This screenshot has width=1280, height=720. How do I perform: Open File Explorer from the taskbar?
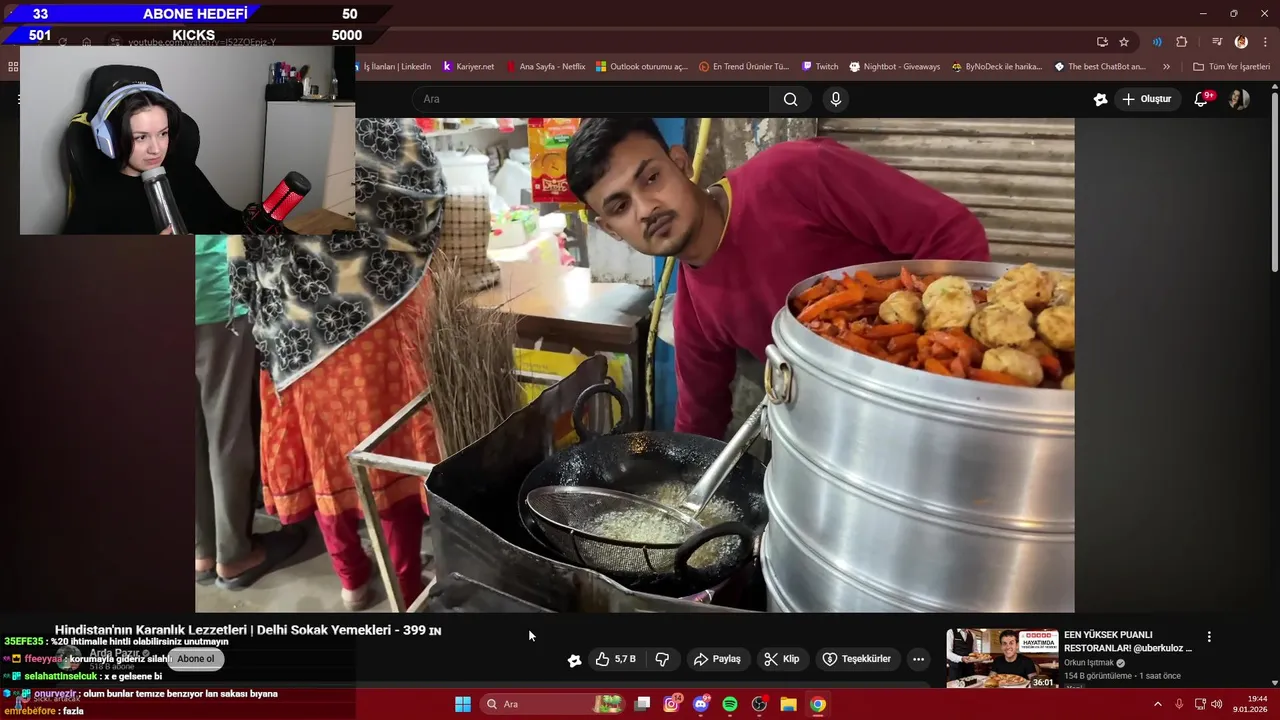tap(788, 704)
